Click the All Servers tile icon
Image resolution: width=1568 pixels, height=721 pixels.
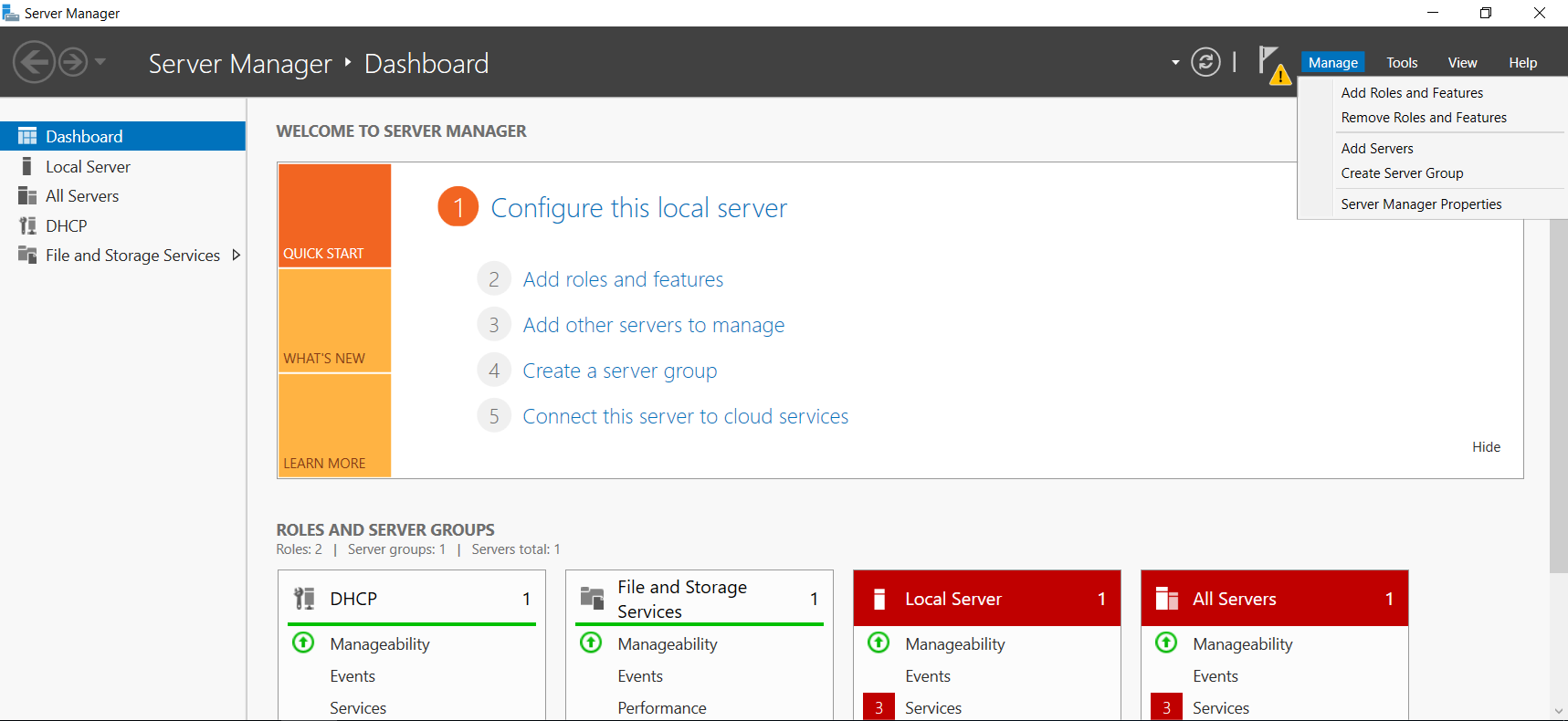click(1166, 599)
